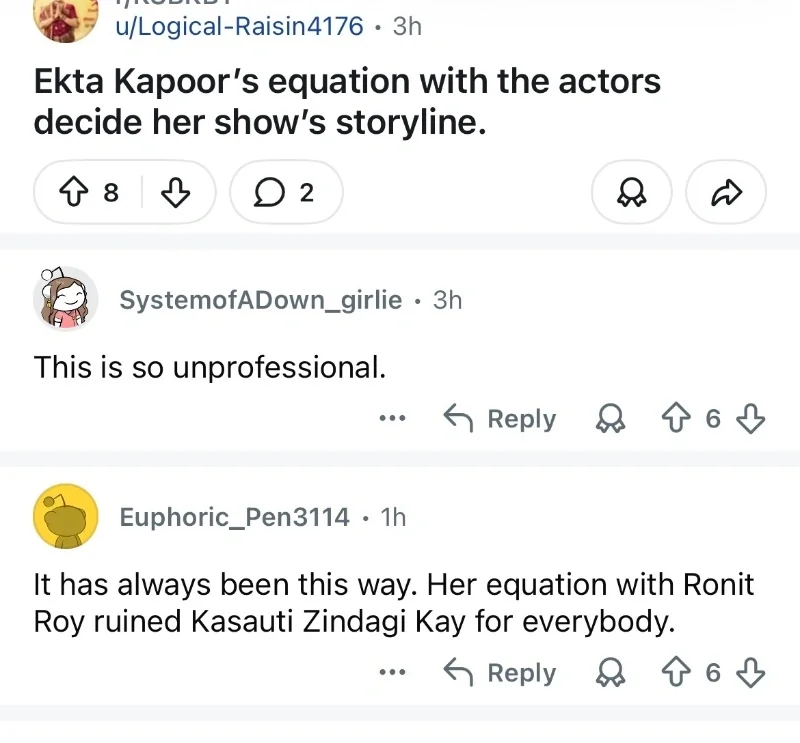
Task: Give an award to the post
Action: pos(632,192)
